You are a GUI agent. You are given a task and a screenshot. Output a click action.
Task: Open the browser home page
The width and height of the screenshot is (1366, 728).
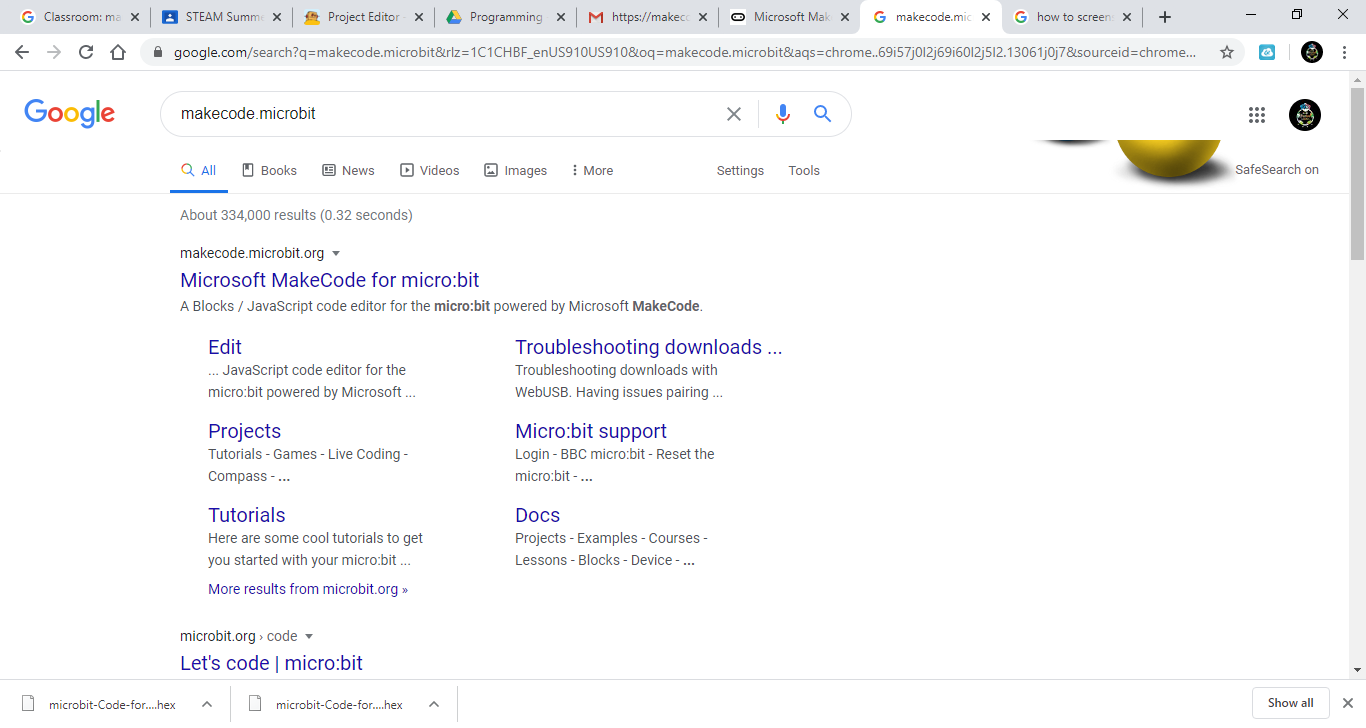(118, 53)
